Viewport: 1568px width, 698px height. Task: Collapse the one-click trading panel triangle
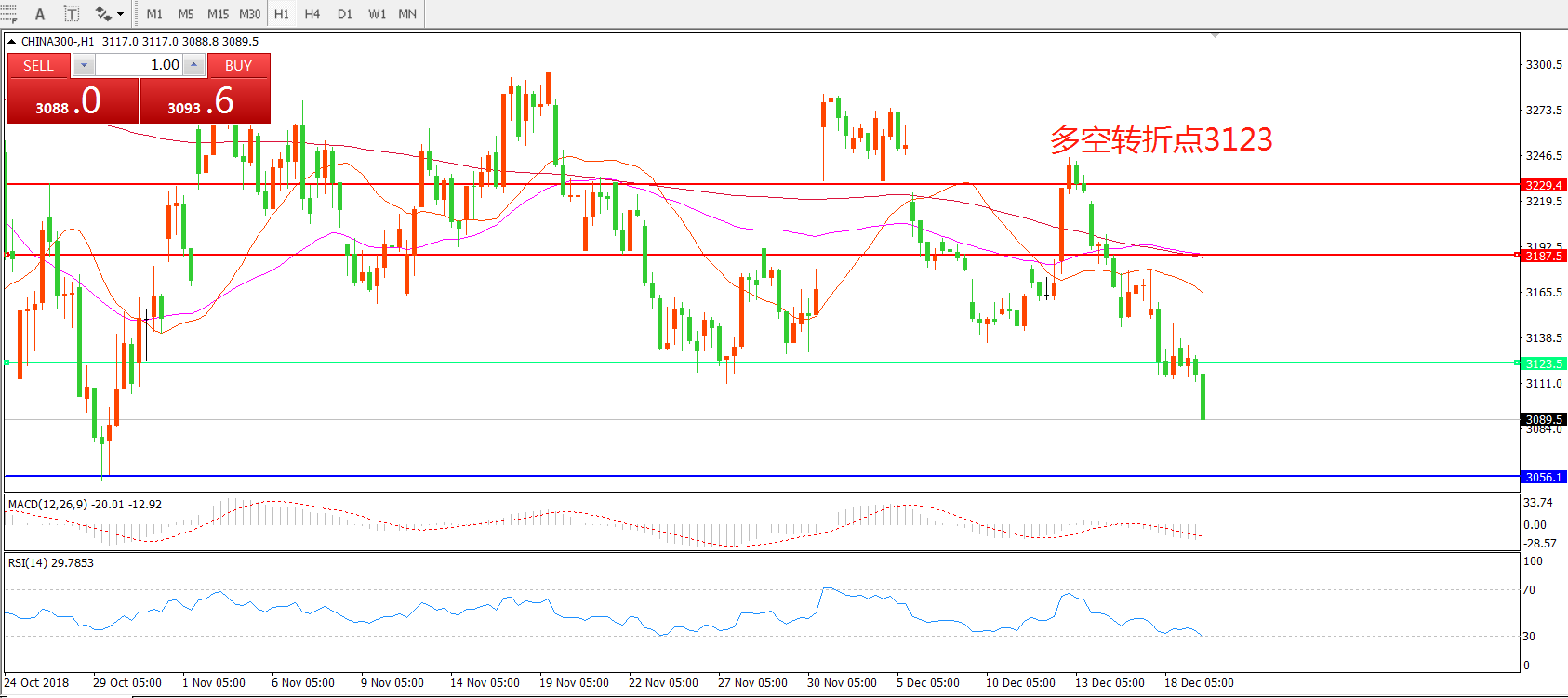(11, 42)
